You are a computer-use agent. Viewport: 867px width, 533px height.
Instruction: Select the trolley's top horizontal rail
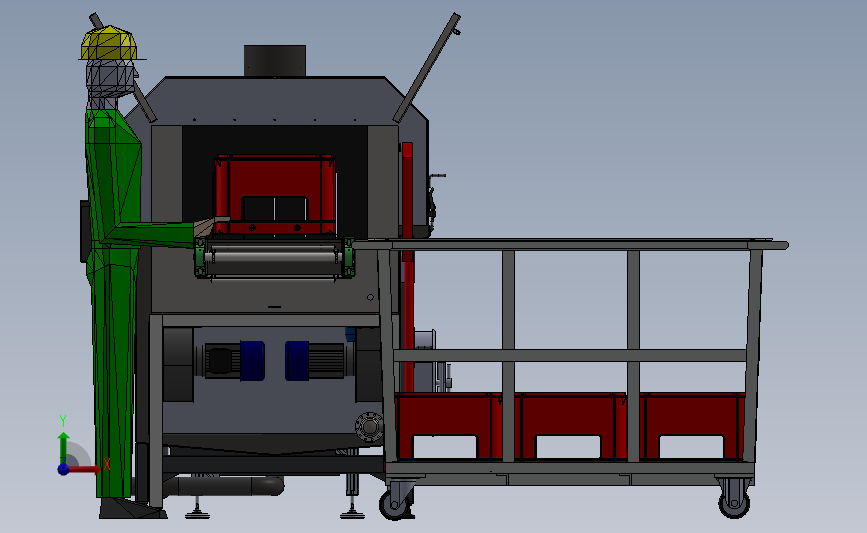click(x=570, y=244)
